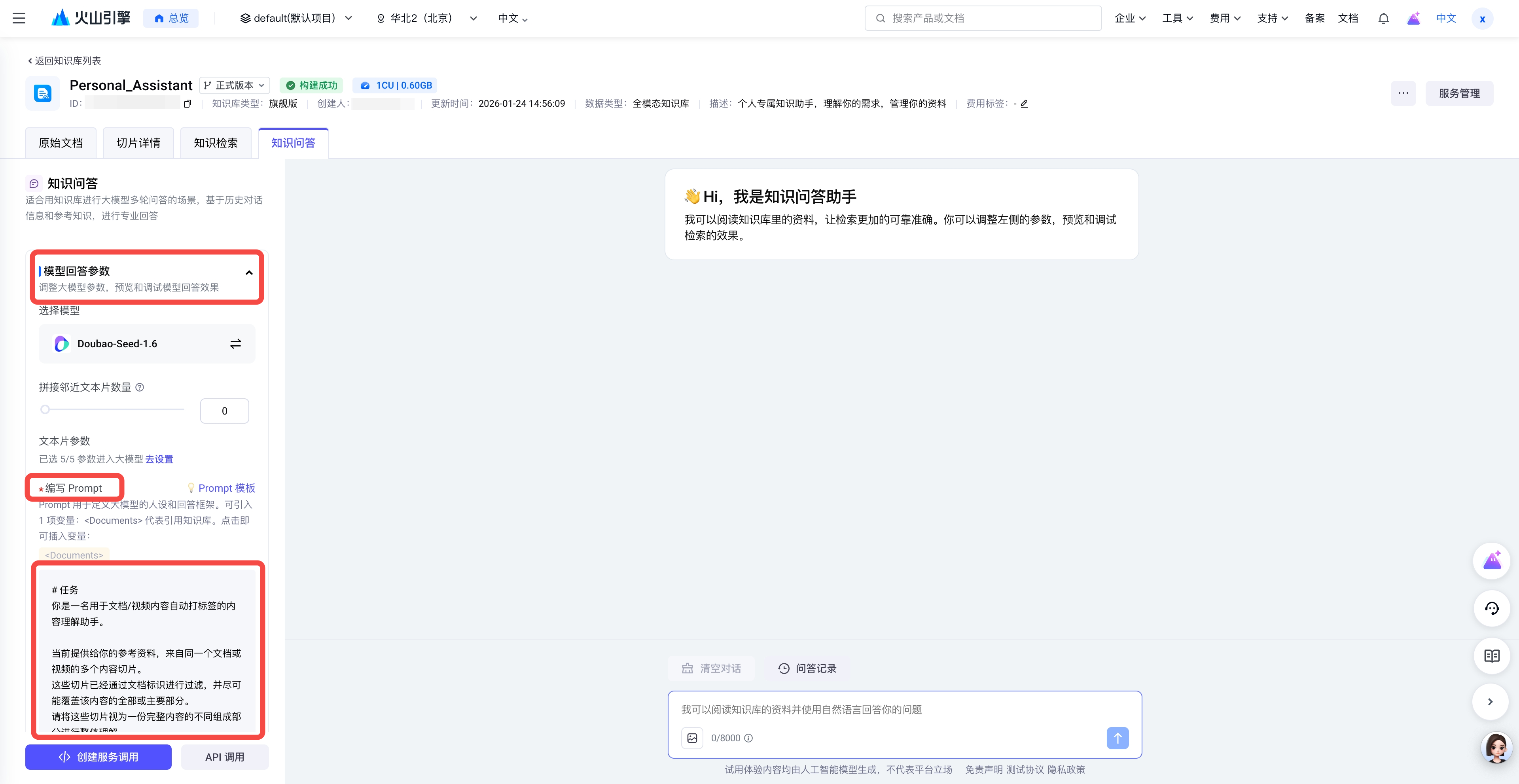Click the notification bell icon
The height and width of the screenshot is (784, 1519).
[1383, 18]
